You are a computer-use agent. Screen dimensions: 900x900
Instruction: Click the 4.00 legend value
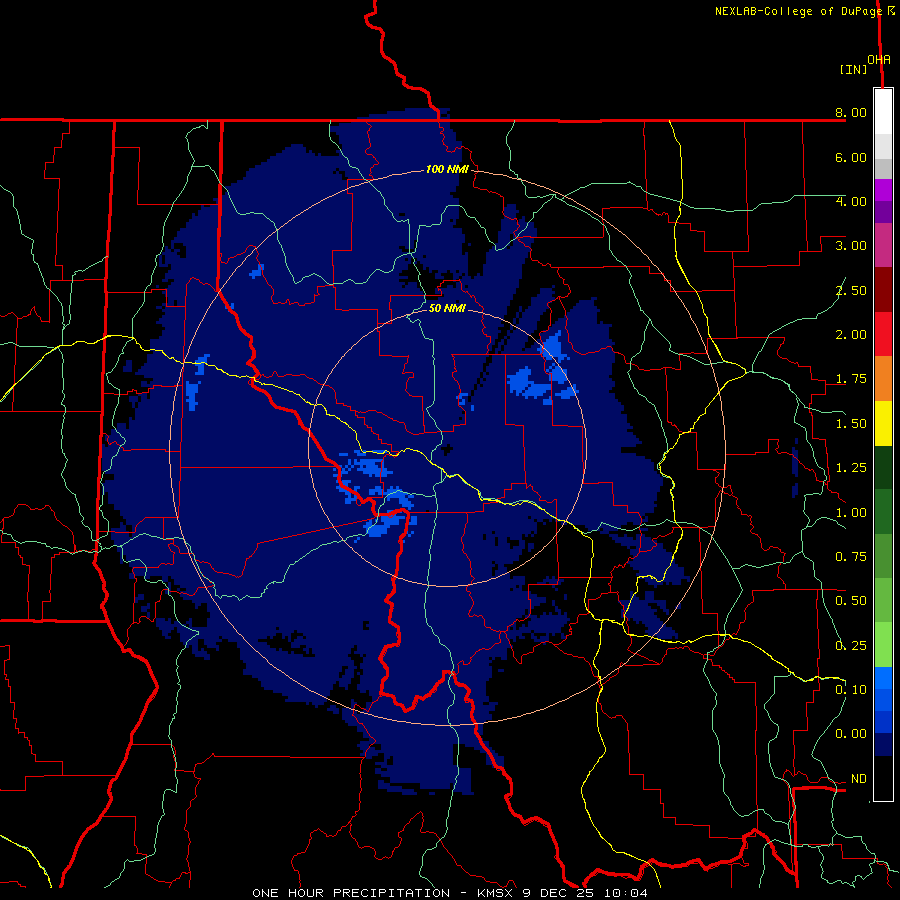[851, 201]
